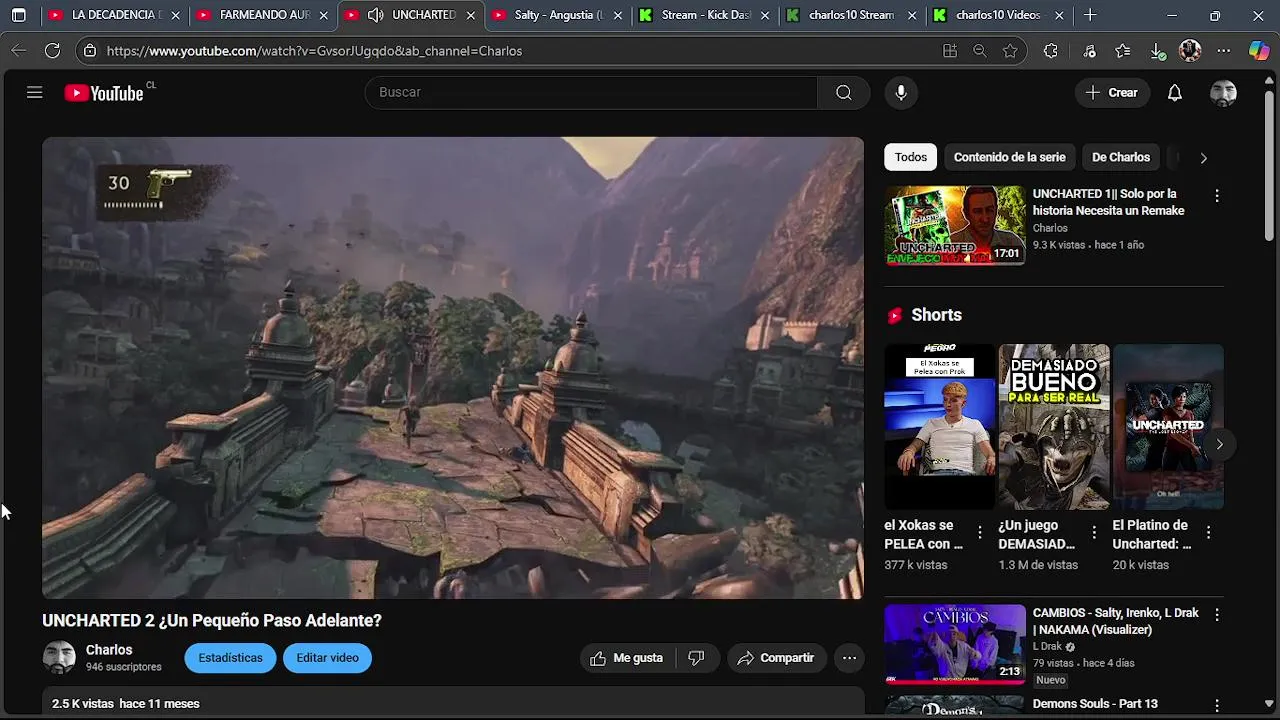Image resolution: width=1280 pixels, height=720 pixels.
Task: View site information lock icon
Action: tap(90, 51)
